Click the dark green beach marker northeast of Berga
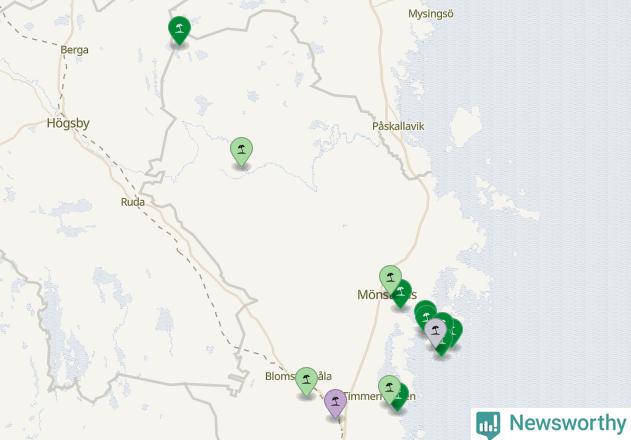This screenshot has width=631, height=440. (x=179, y=30)
